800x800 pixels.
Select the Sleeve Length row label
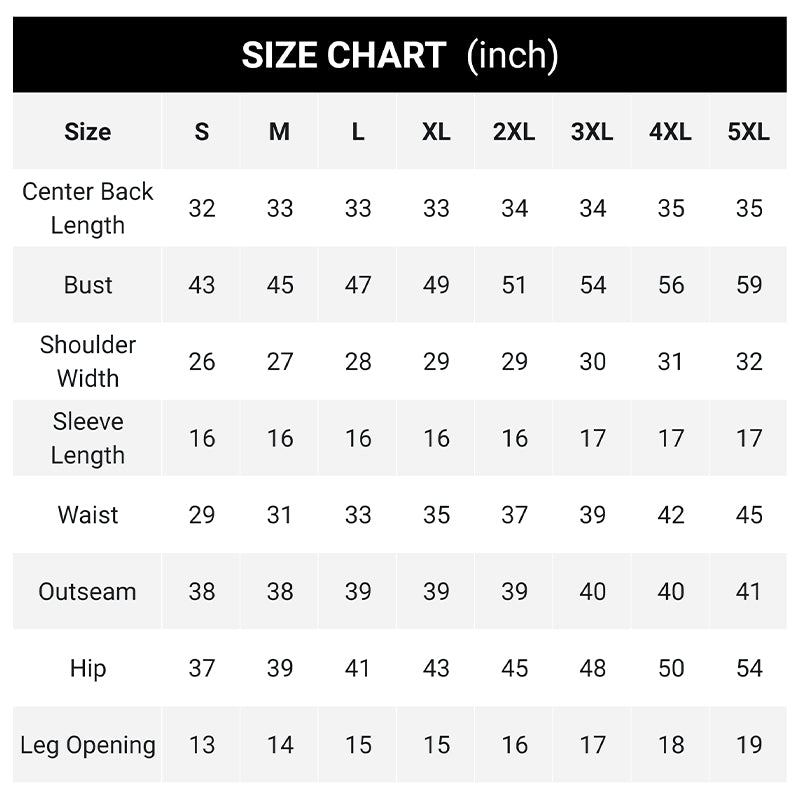click(x=88, y=438)
